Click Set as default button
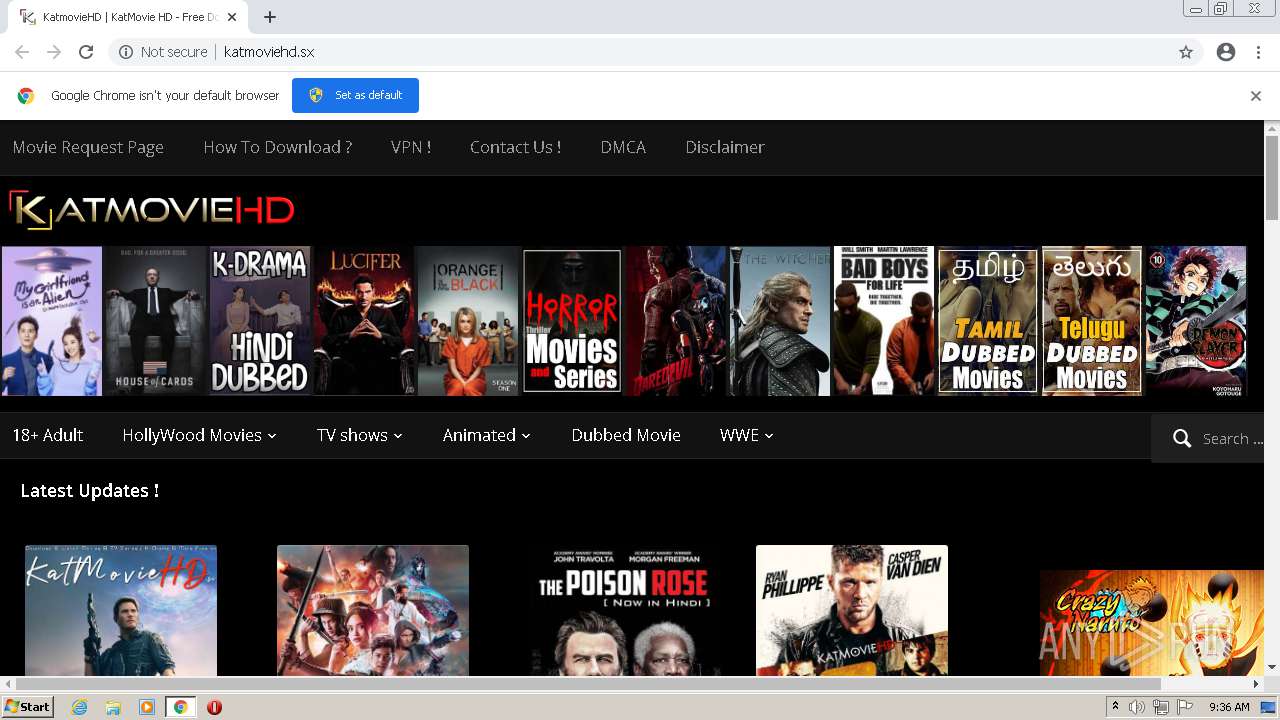Image resolution: width=1280 pixels, height=720 pixels. click(355, 95)
